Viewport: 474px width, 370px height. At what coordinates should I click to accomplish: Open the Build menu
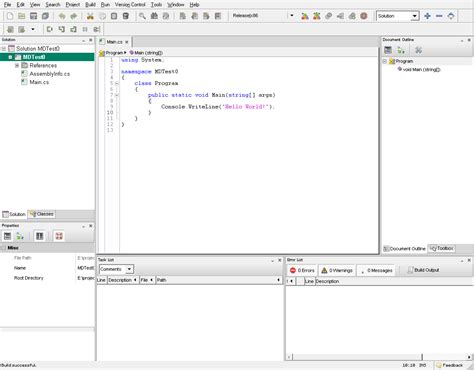(x=90, y=5)
